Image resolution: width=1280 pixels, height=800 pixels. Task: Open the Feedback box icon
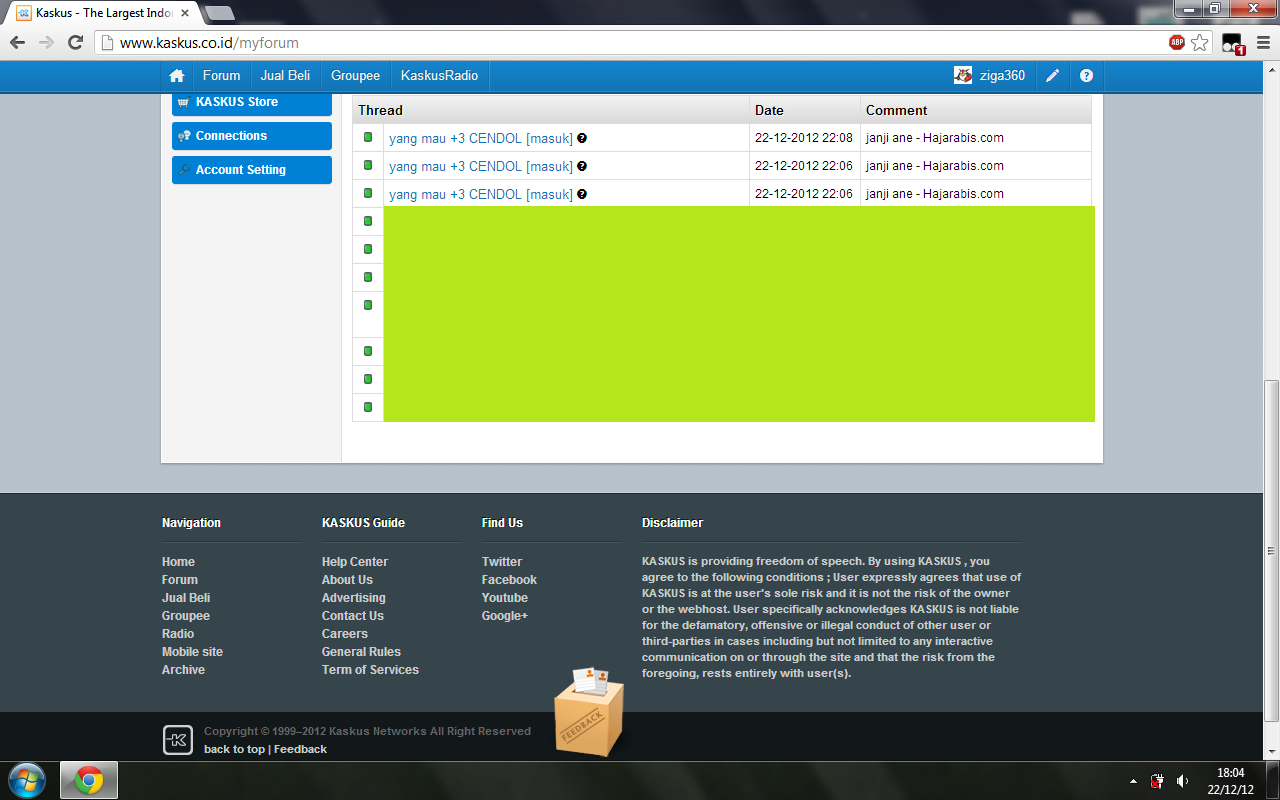tap(590, 711)
